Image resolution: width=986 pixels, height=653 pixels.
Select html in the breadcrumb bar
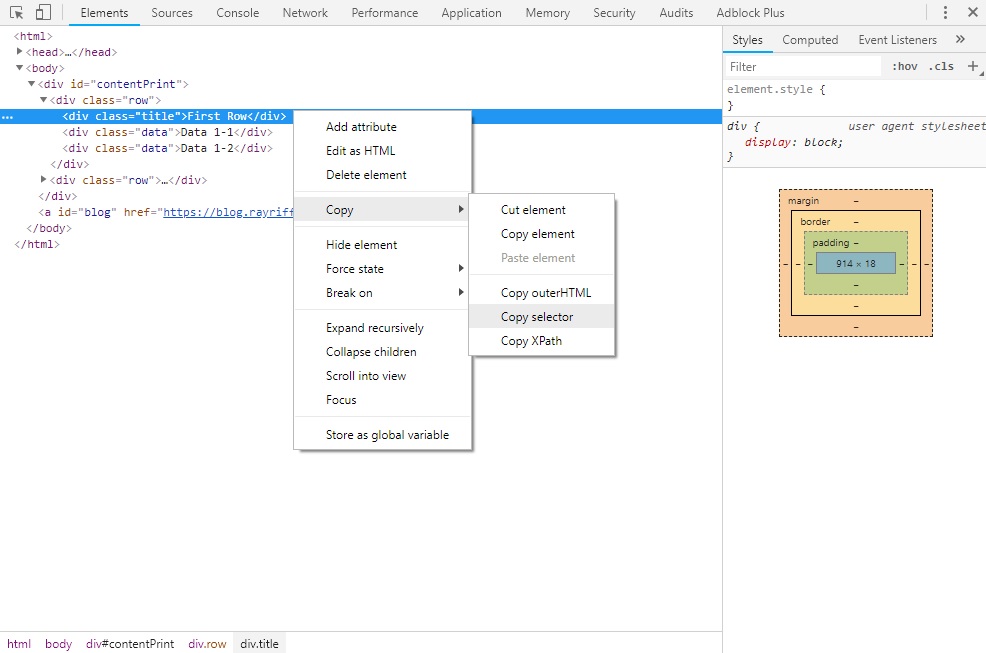19,644
